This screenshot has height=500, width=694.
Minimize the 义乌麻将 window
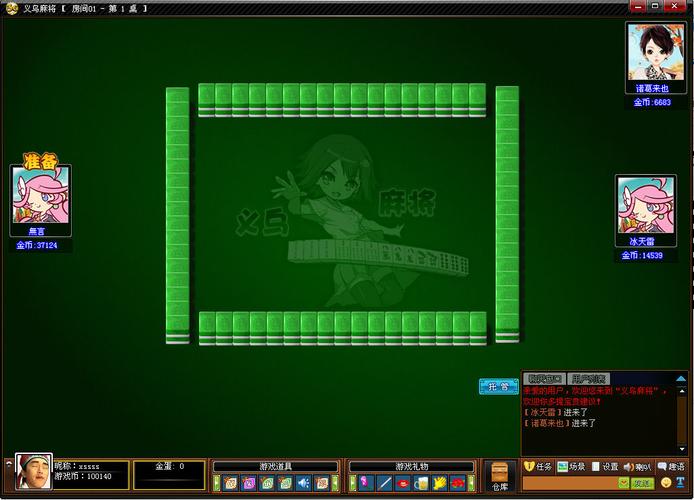638,6
